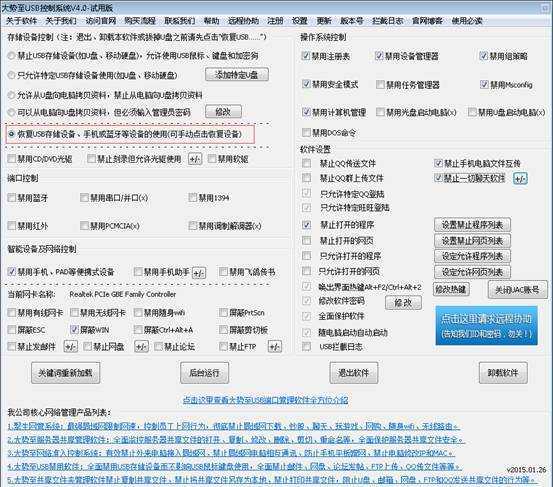This screenshot has height=487, width=553.
Task: Click blue 点击这里请求远程协助 banner
Action: tap(486, 325)
